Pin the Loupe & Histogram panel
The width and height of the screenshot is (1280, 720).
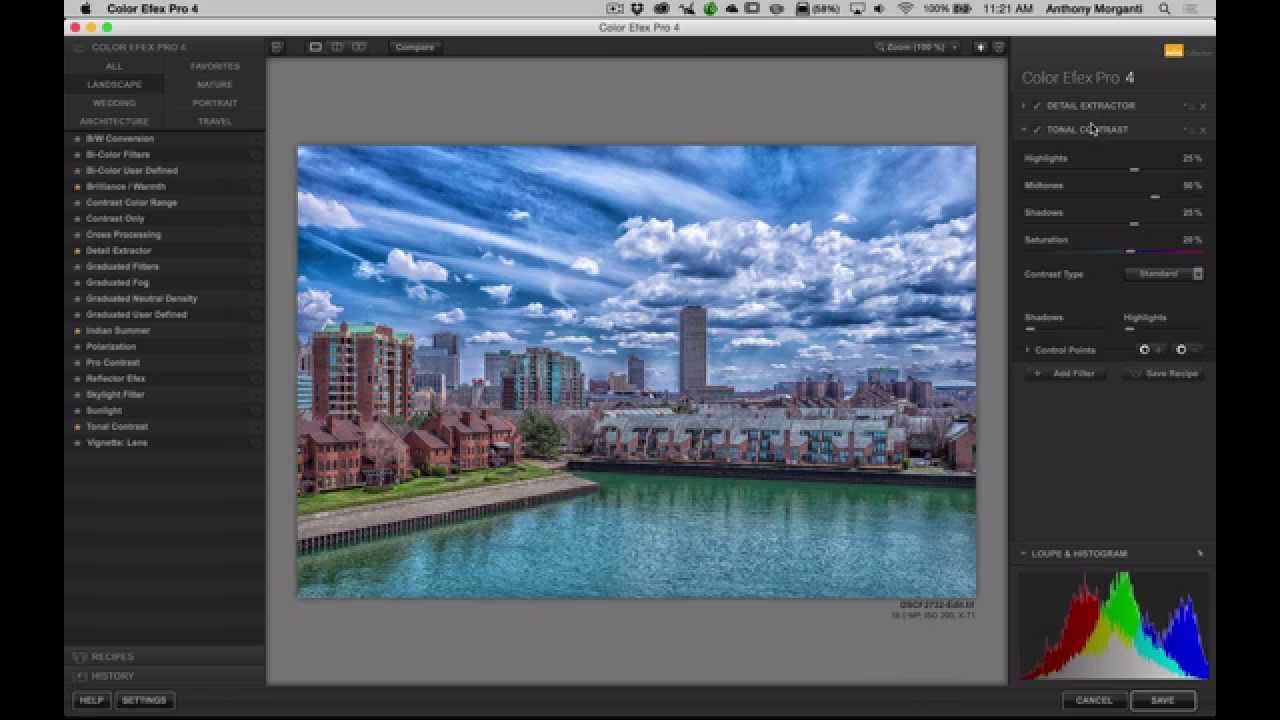1200,553
